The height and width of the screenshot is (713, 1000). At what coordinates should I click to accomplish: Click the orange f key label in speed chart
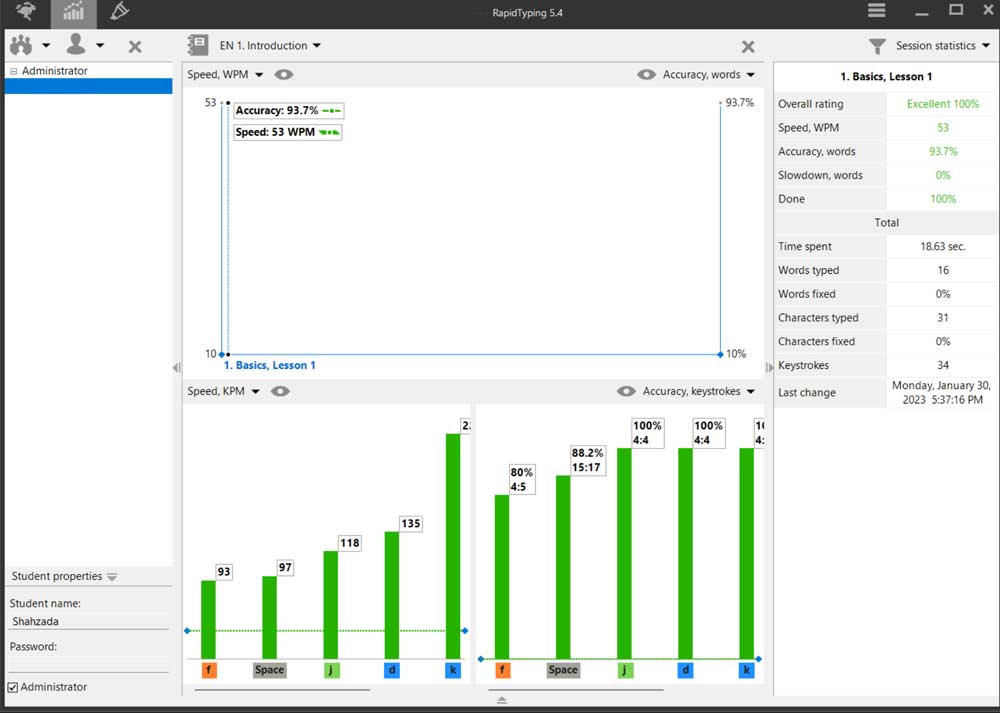(209, 670)
